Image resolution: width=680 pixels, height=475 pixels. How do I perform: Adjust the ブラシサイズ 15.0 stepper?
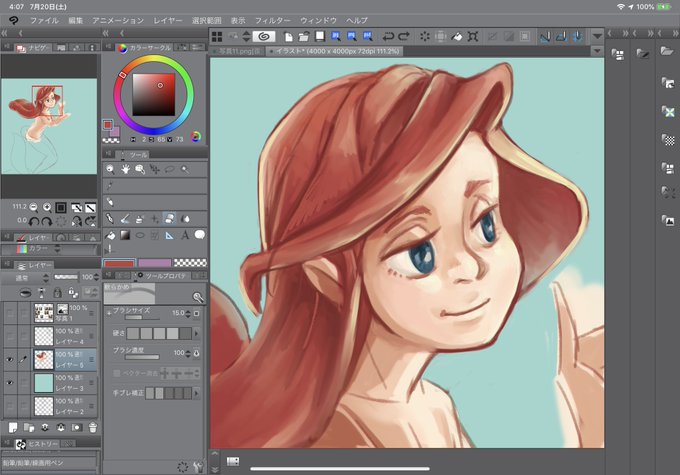(188, 313)
